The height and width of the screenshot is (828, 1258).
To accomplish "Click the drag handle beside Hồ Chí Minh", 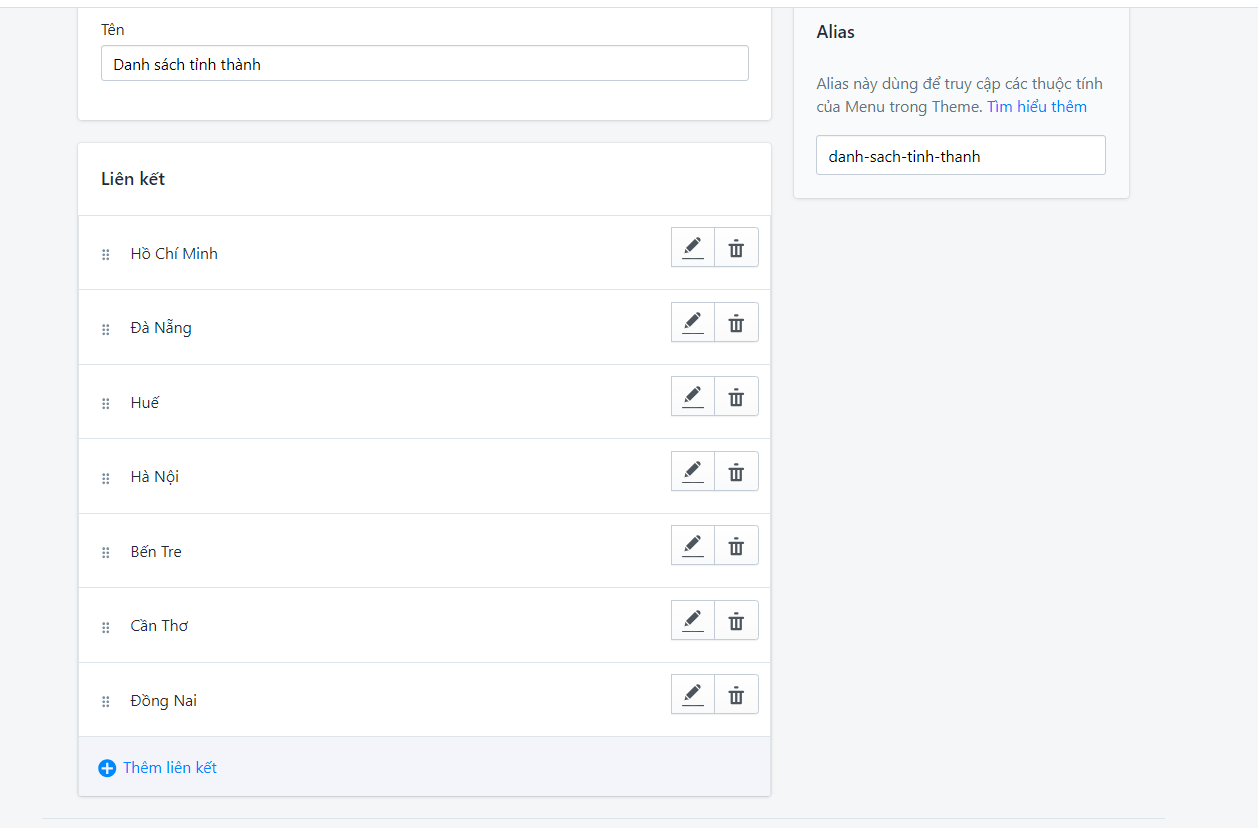I will (106, 255).
